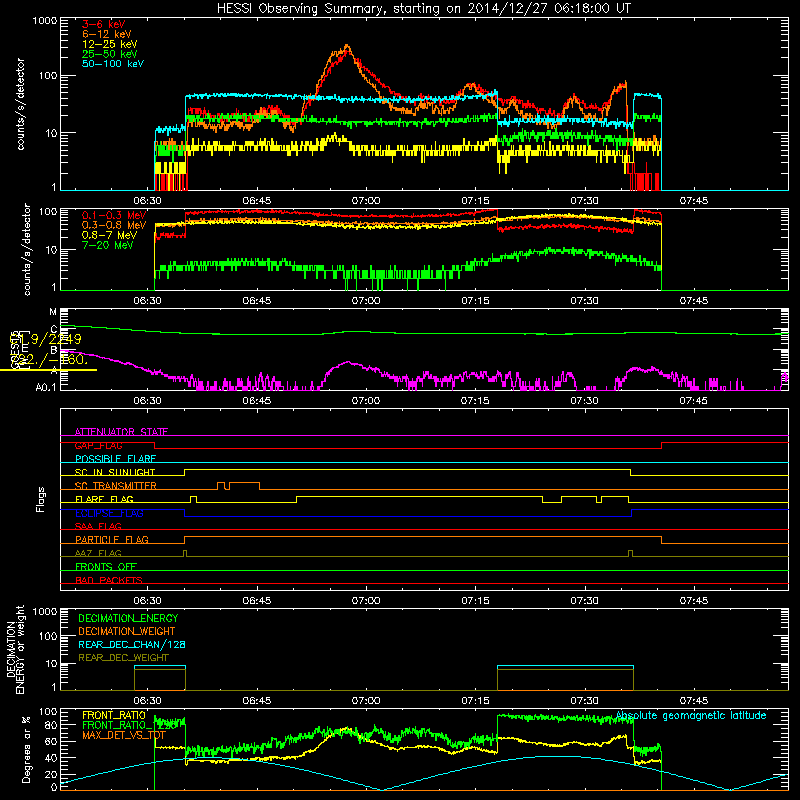
Task: Select the '25-50 keV' legend label
Action: click(x=110, y=54)
